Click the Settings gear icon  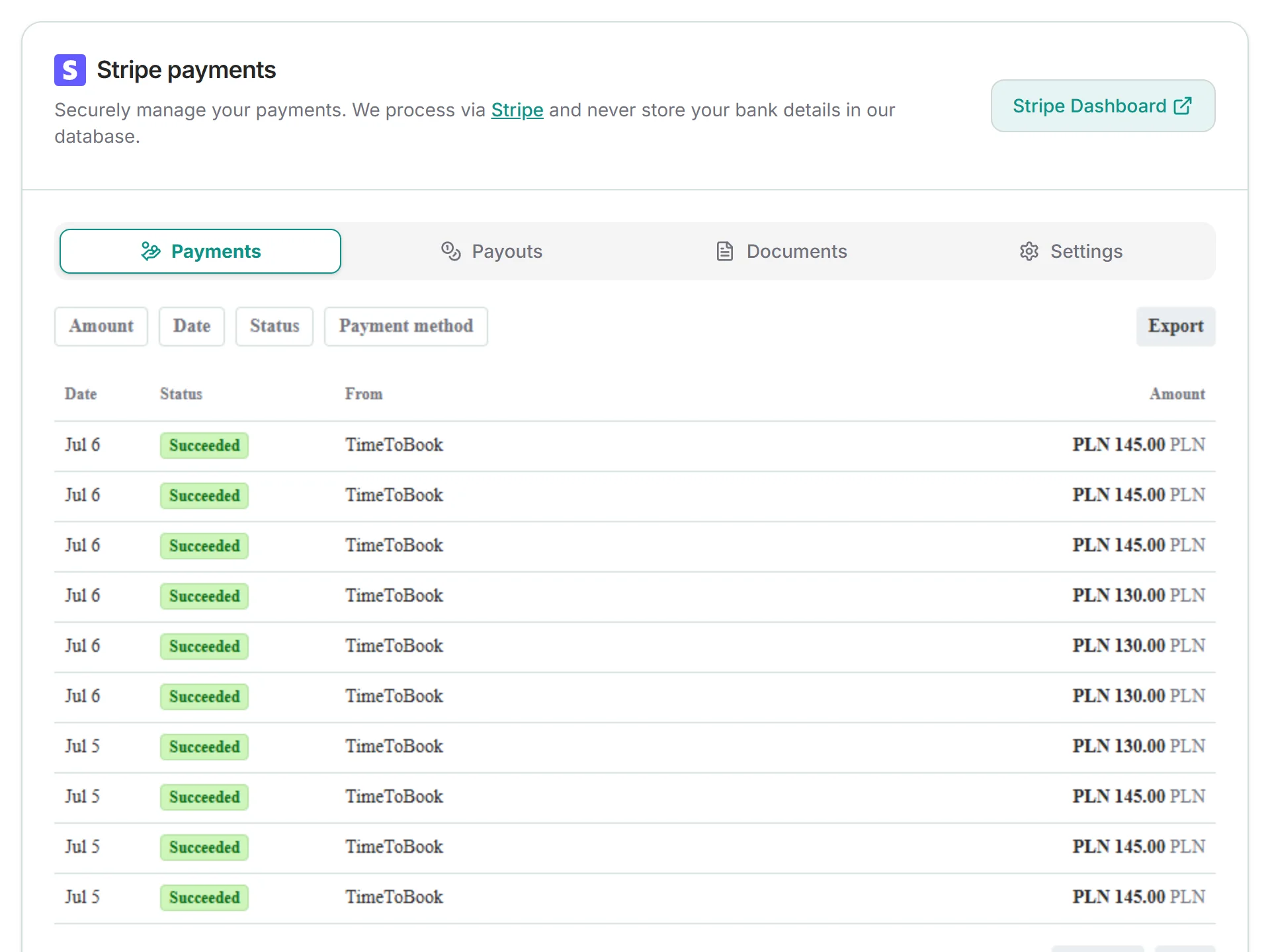[x=1029, y=251]
